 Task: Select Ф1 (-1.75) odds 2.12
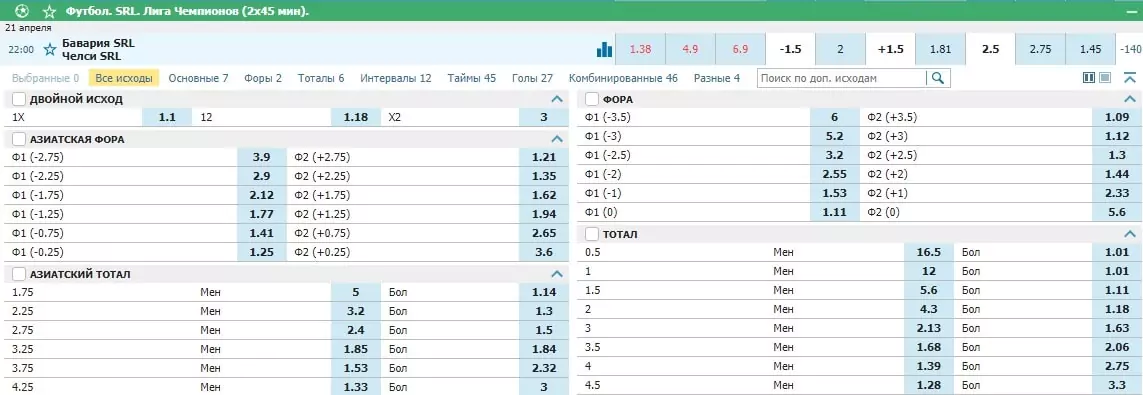pos(262,195)
